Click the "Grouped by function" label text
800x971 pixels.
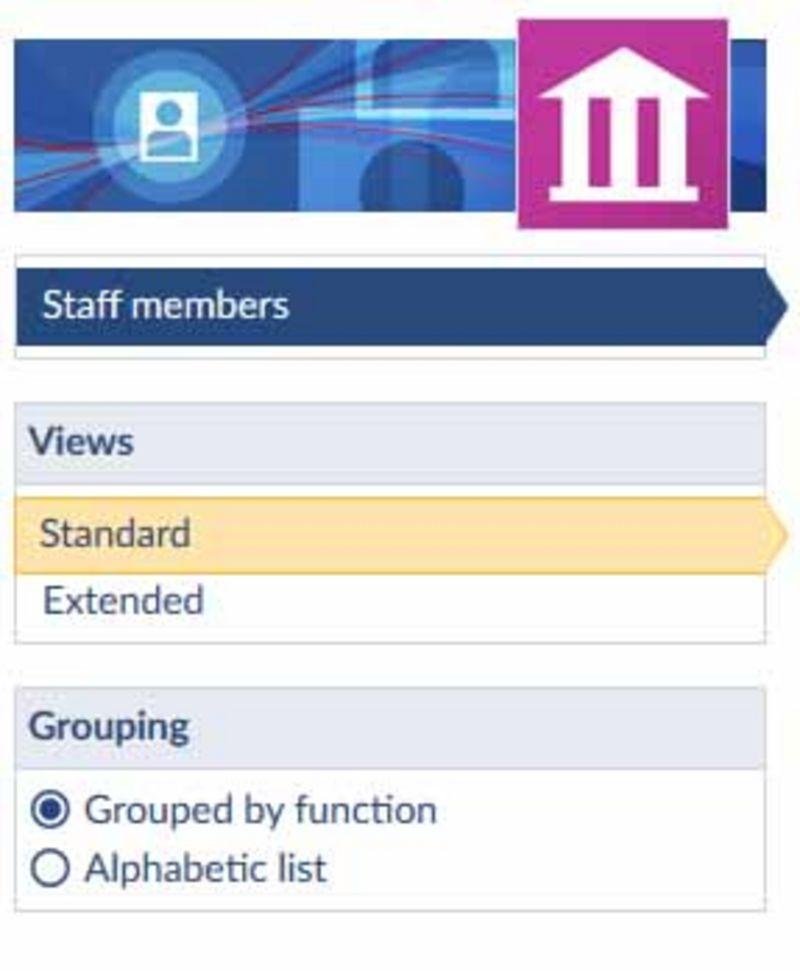click(x=261, y=811)
